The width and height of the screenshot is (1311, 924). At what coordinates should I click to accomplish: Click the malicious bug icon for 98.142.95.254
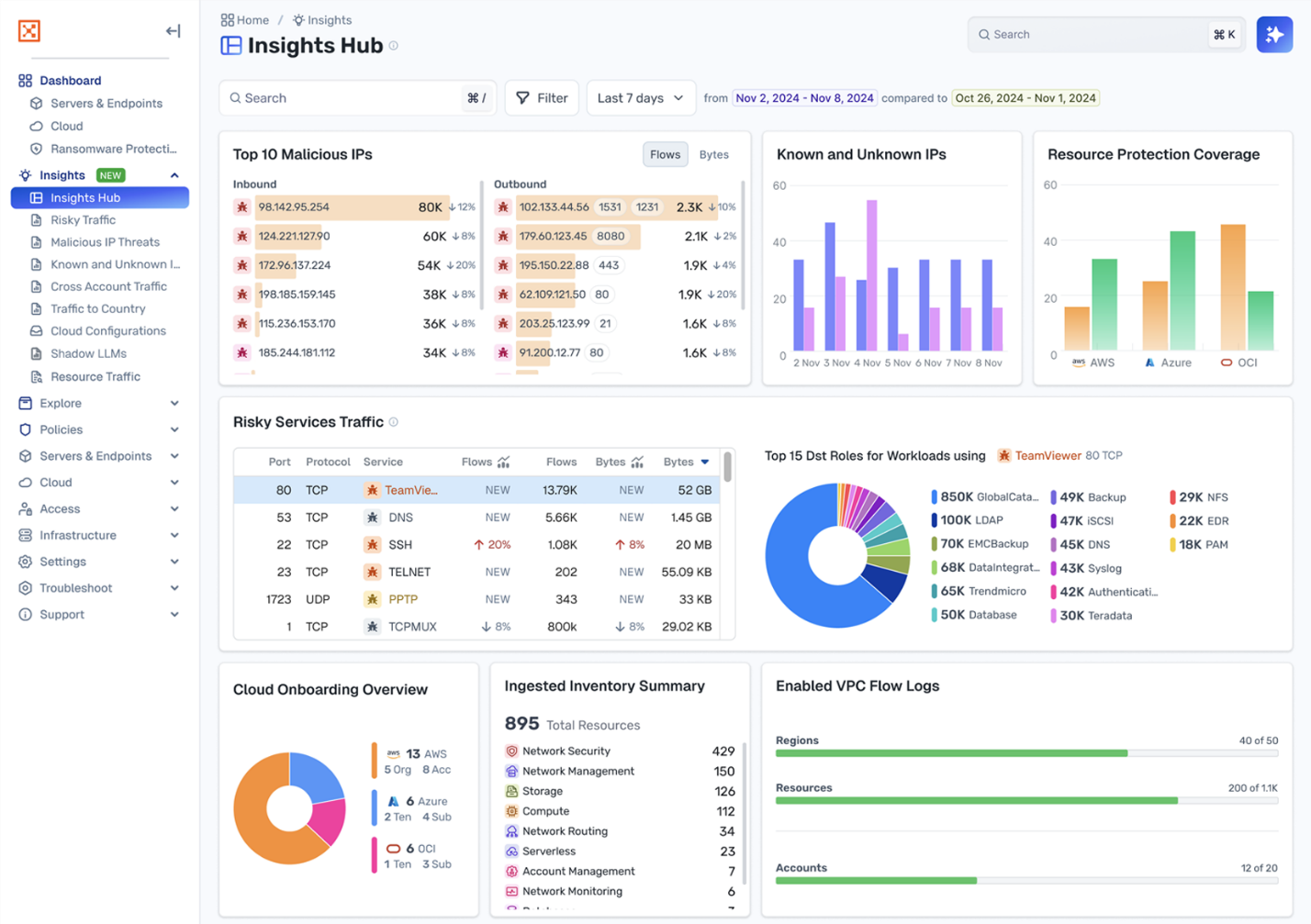[x=242, y=207]
